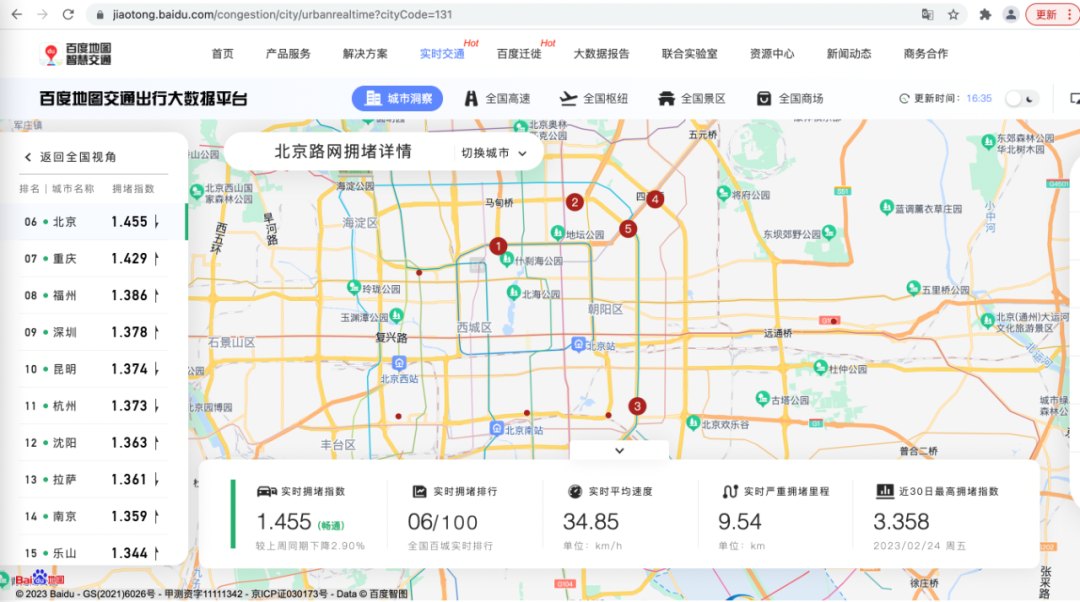Screen dimensions: 1080x602
Task: Switch to 全国枢纽 tab
Action: pyautogui.click(x=593, y=98)
